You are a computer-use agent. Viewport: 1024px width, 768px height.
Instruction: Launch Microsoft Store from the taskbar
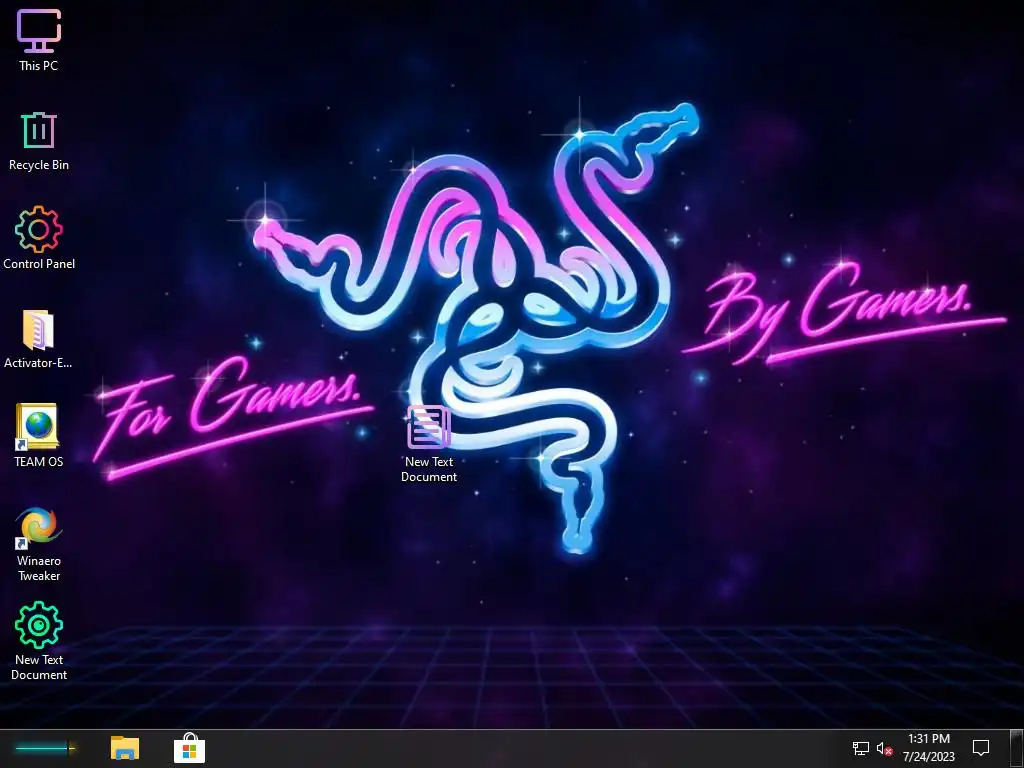(x=189, y=748)
